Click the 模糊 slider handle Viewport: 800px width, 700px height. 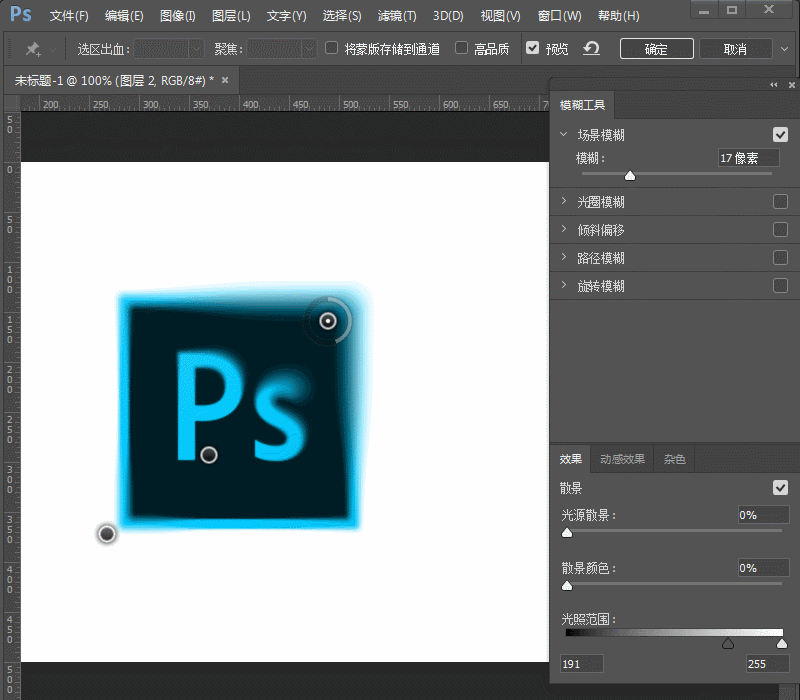[630, 176]
